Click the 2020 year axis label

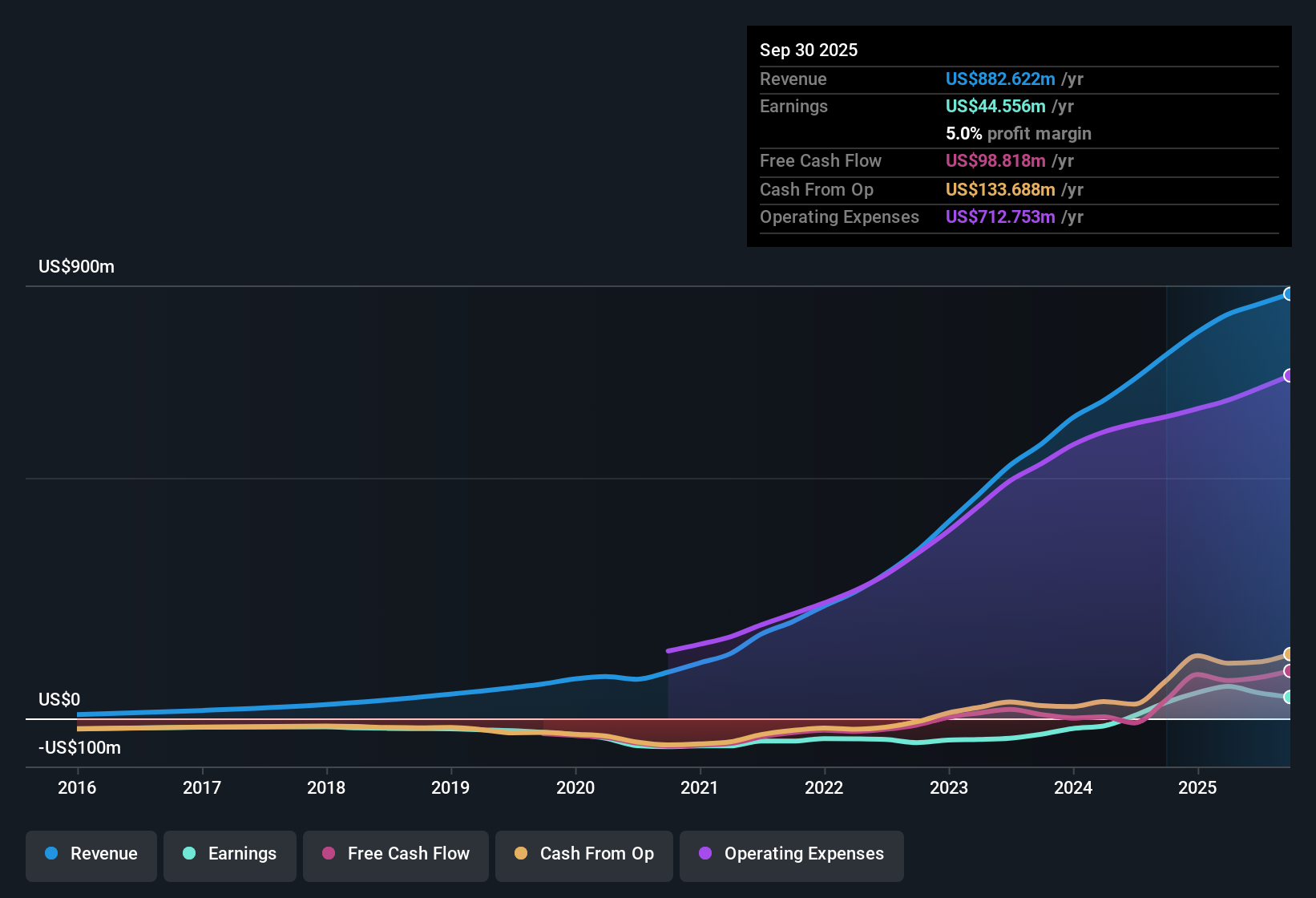576,788
